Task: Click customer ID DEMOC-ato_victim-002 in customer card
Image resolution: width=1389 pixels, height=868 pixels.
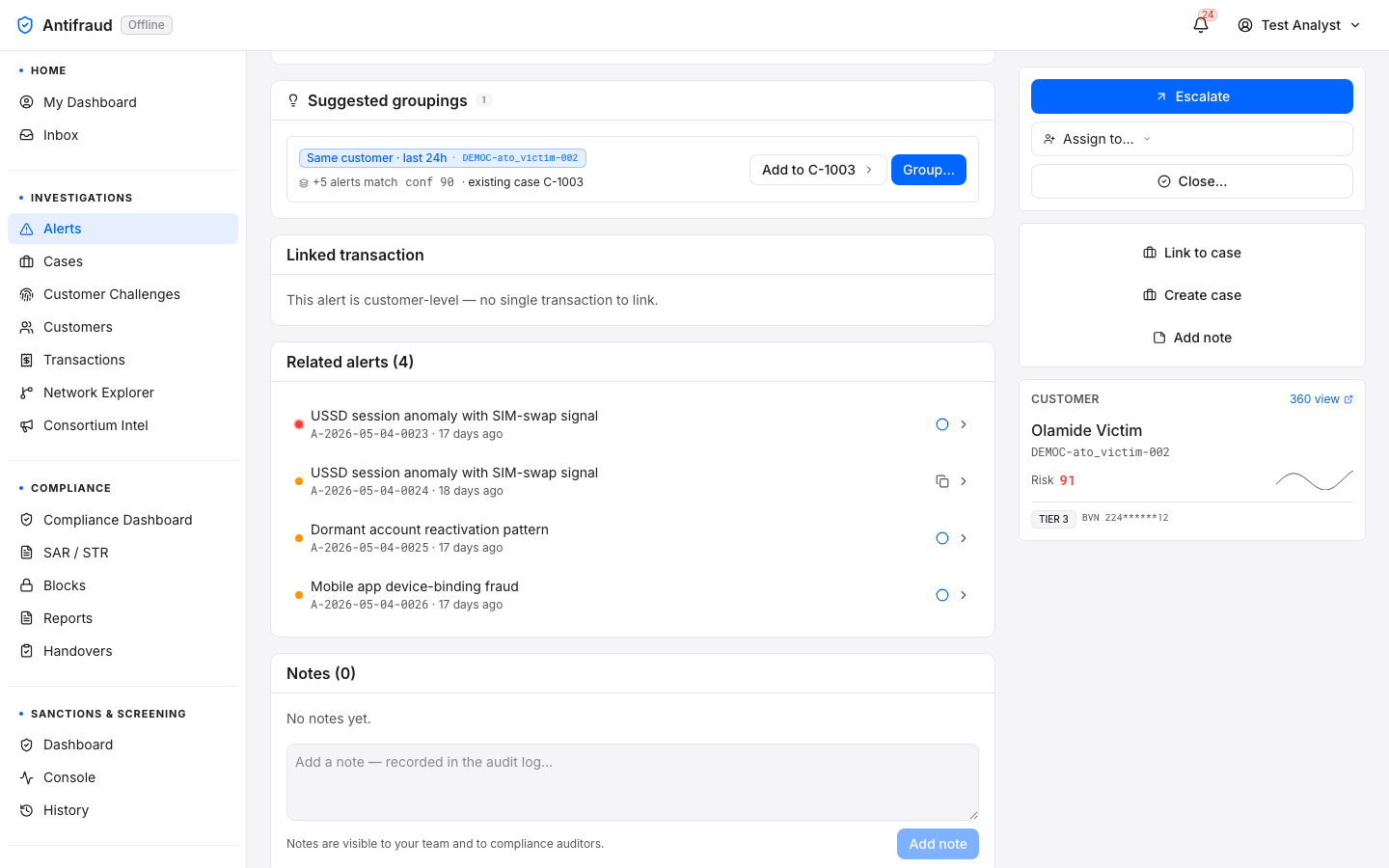Action: point(1100,452)
